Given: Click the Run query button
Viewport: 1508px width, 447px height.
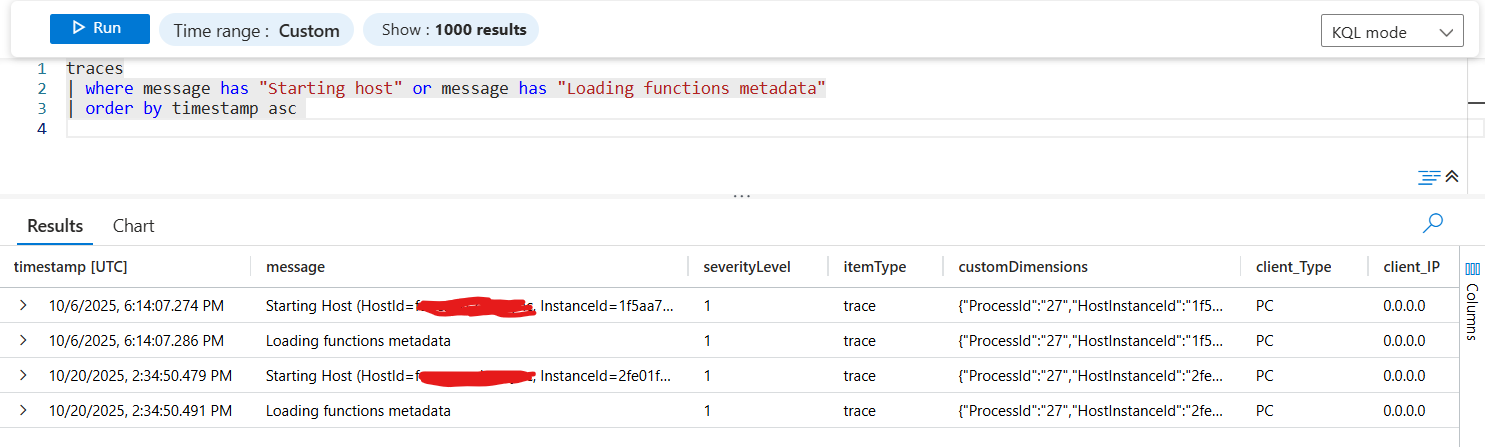Looking at the screenshot, I should [x=100, y=29].
